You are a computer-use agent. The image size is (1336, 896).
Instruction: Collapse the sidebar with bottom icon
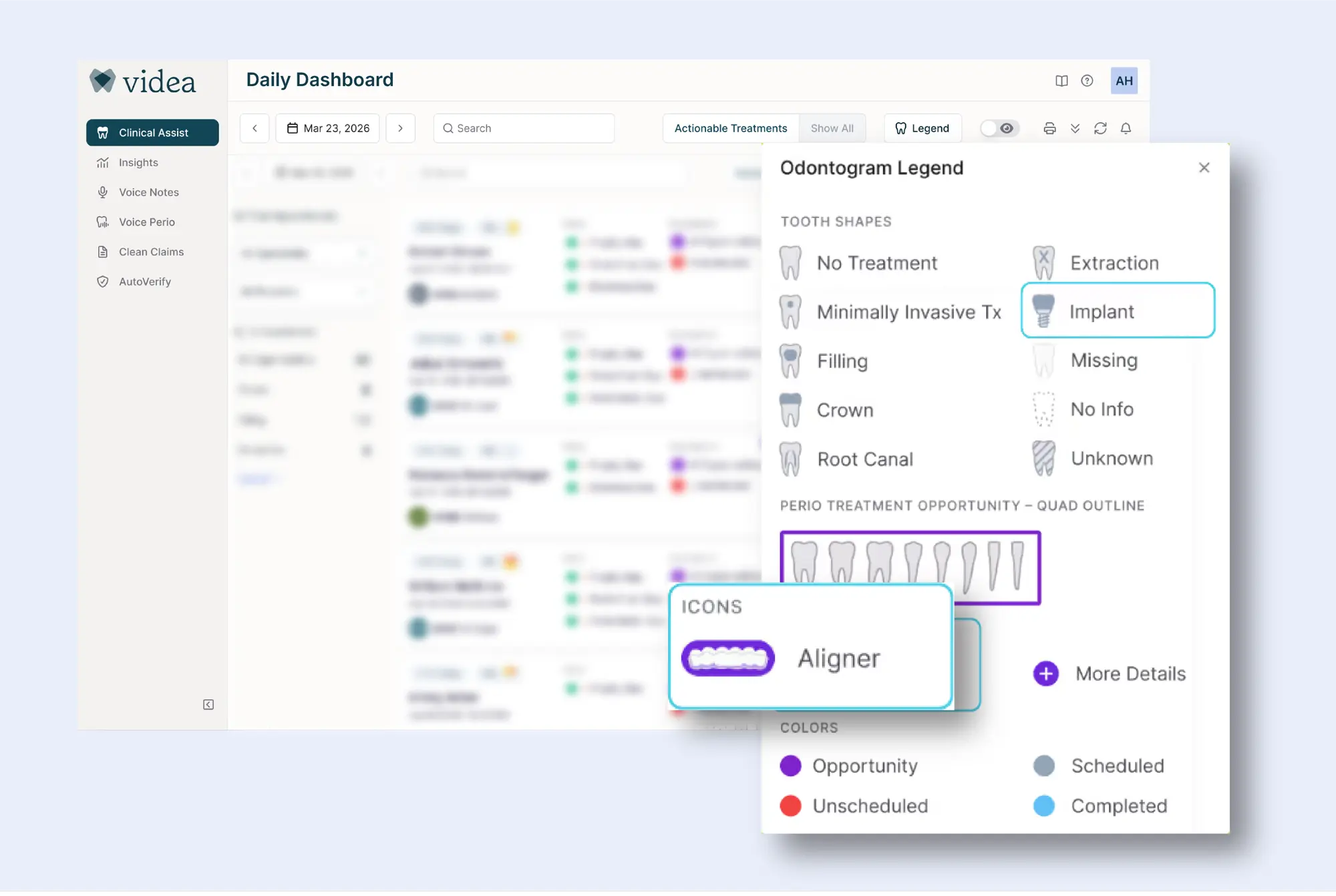pos(208,704)
